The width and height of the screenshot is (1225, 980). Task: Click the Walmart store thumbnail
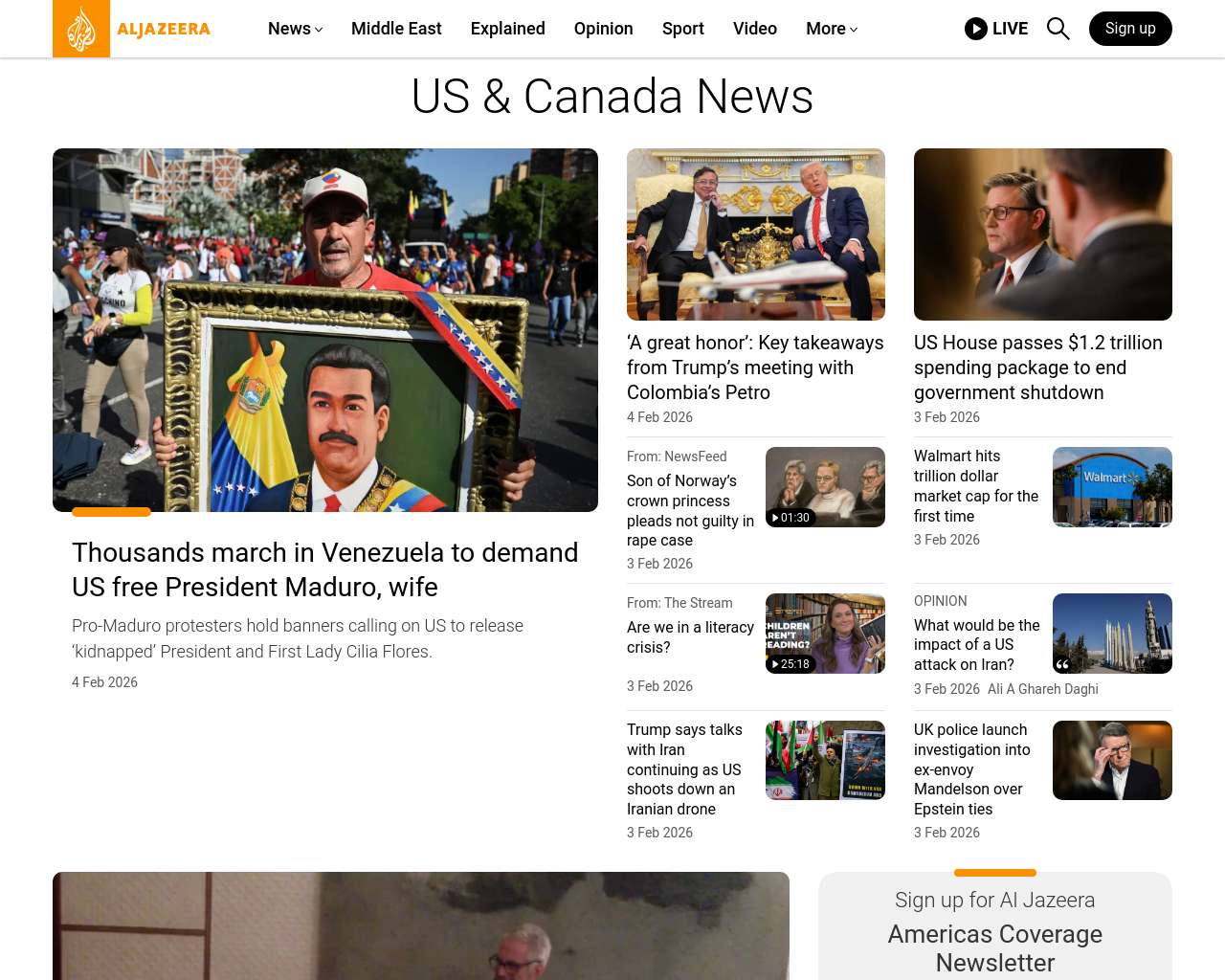coord(1112,487)
